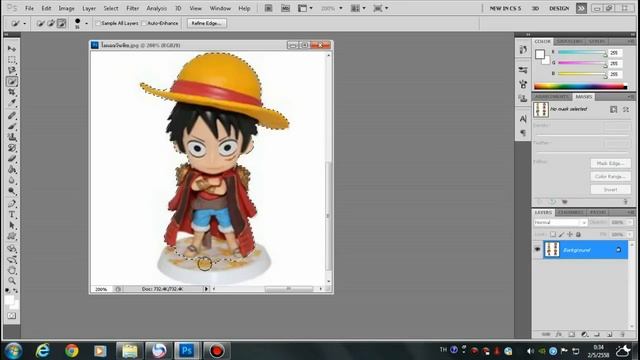This screenshot has width=640, height=360.
Task: Click the Invert button
Action: coord(610,189)
